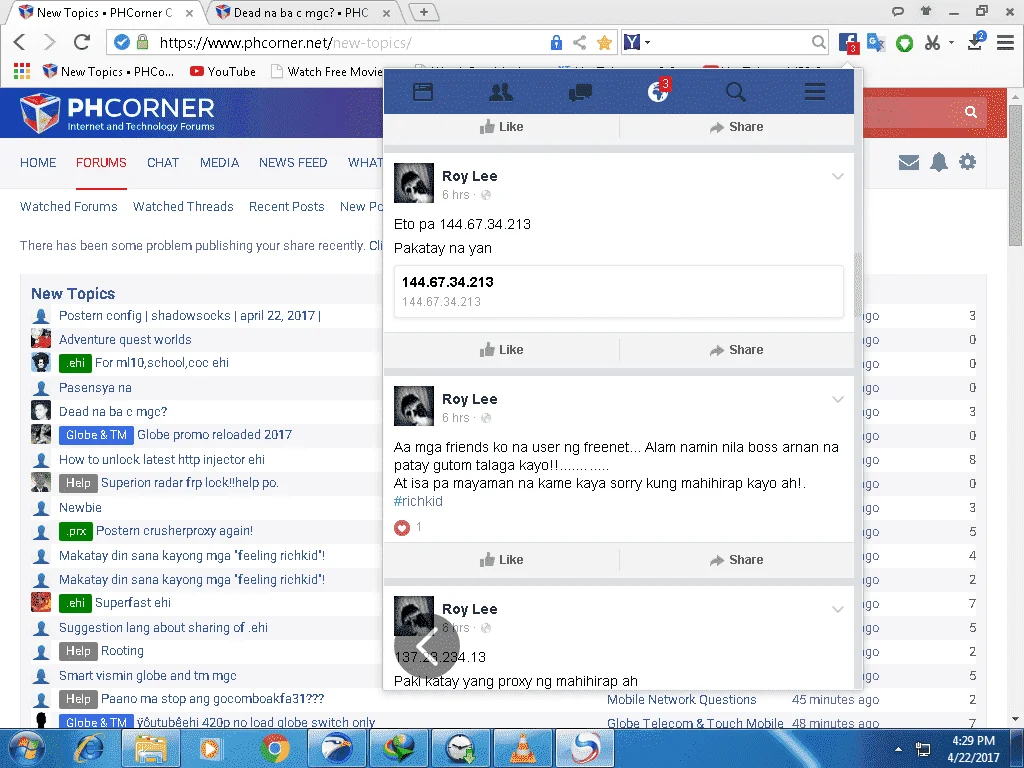Click the PHCorner search magnifier icon
Viewport: 1024px width, 768px height.
click(x=971, y=112)
